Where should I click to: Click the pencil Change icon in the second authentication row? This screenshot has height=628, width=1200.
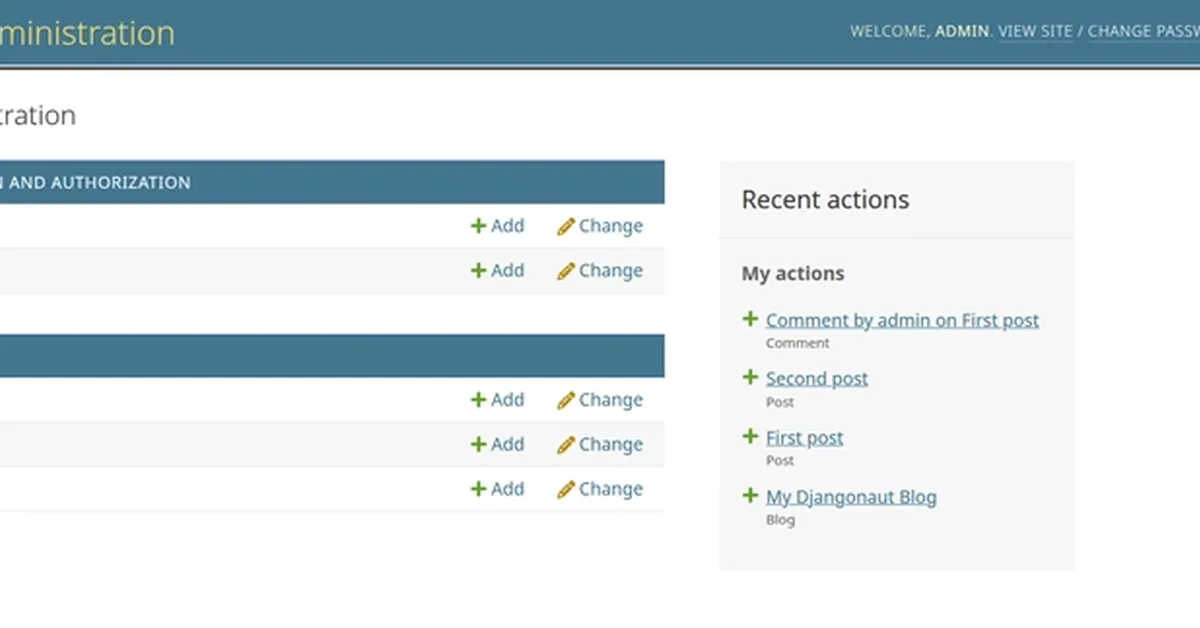pyautogui.click(x=567, y=270)
